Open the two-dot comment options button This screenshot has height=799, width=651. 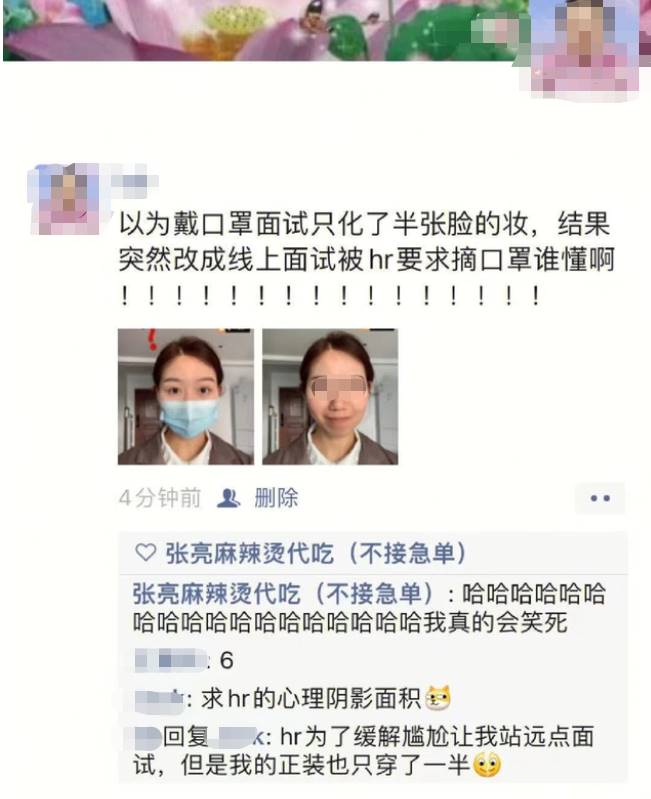point(600,498)
